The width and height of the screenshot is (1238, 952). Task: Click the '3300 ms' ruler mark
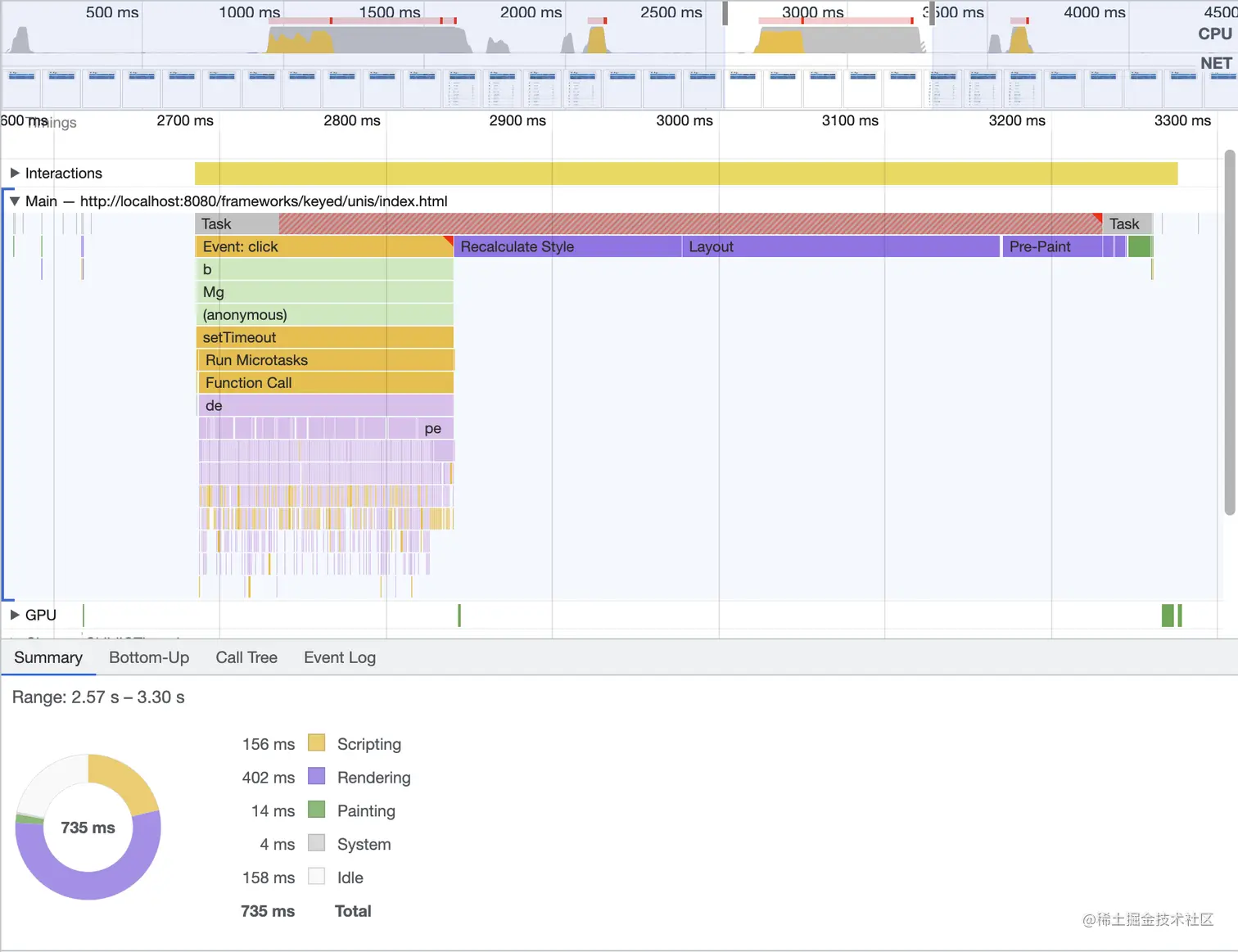1182,120
